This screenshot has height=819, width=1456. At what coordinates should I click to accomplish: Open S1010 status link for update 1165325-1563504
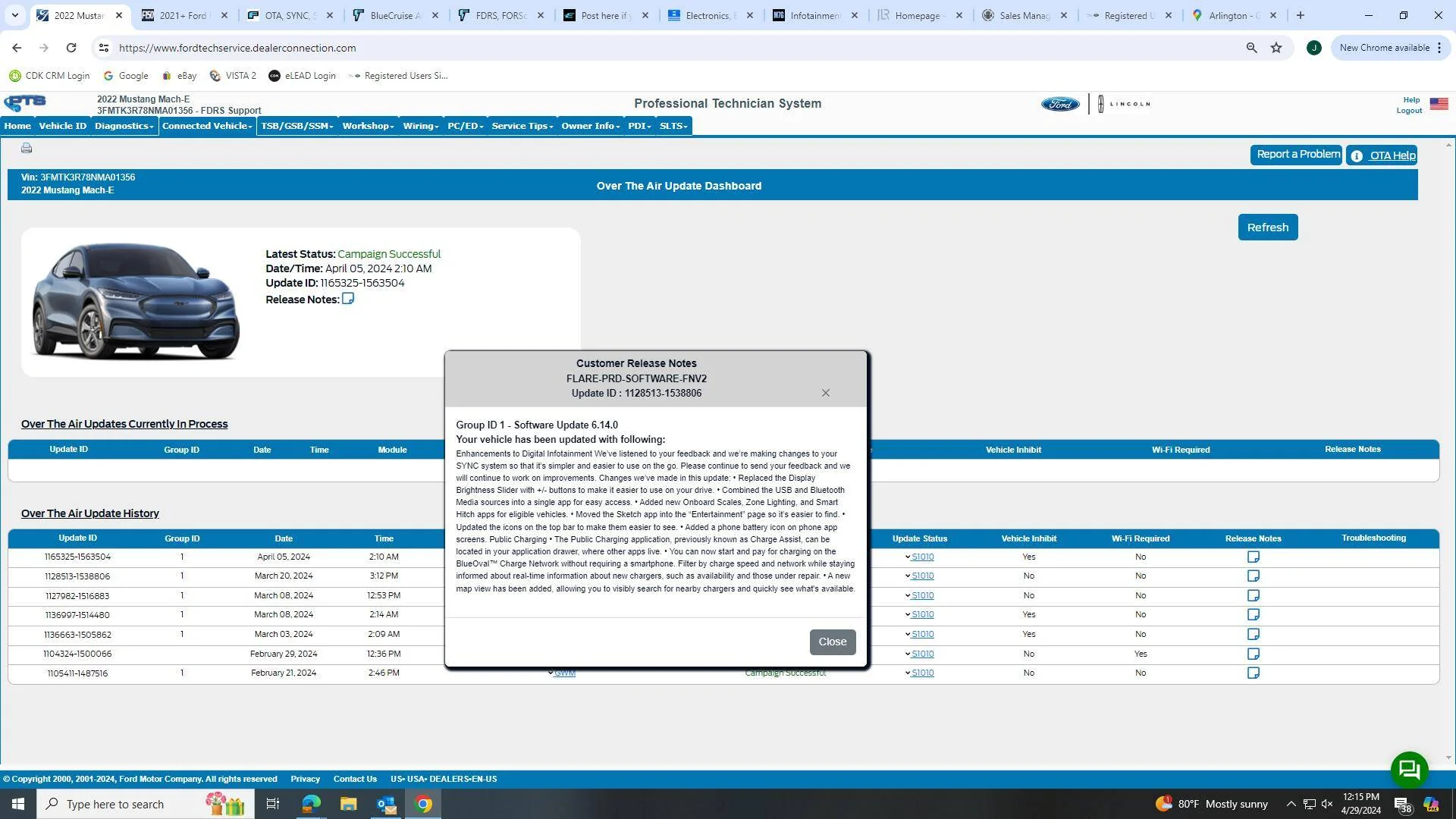click(922, 557)
